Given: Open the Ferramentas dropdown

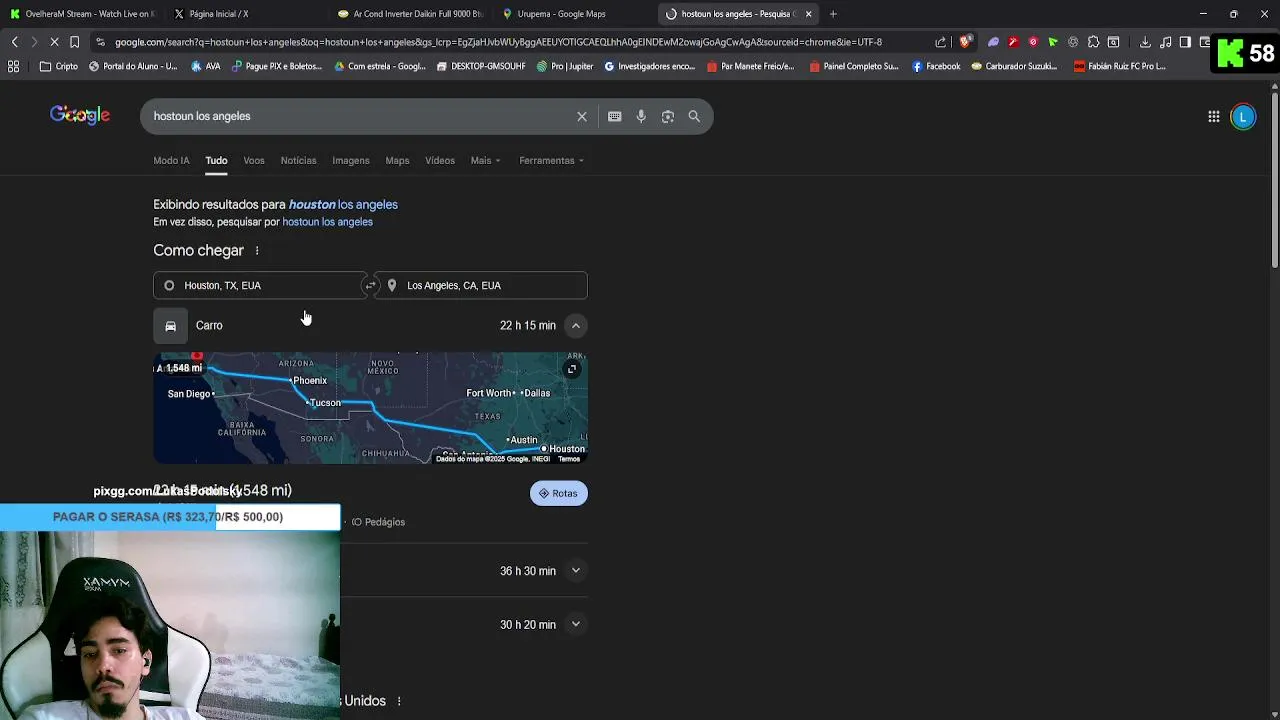Looking at the screenshot, I should 551,160.
